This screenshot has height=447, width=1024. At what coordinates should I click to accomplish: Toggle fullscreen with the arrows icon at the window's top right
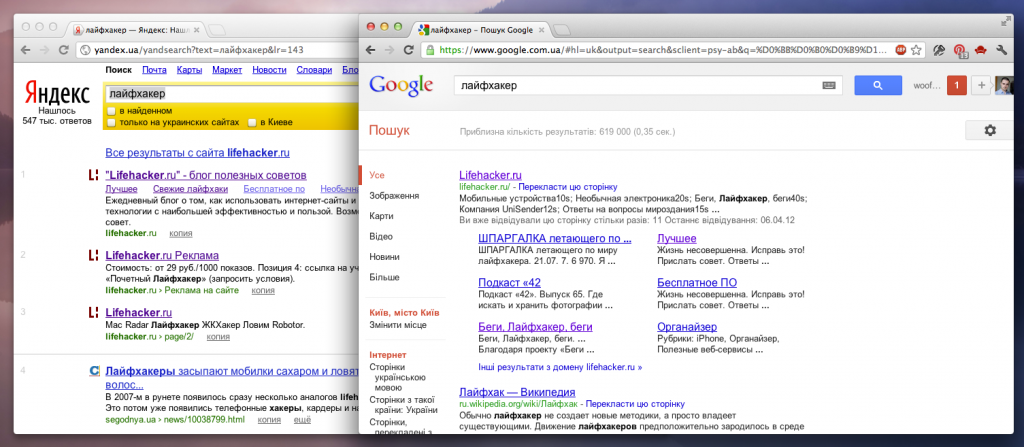point(1005,20)
